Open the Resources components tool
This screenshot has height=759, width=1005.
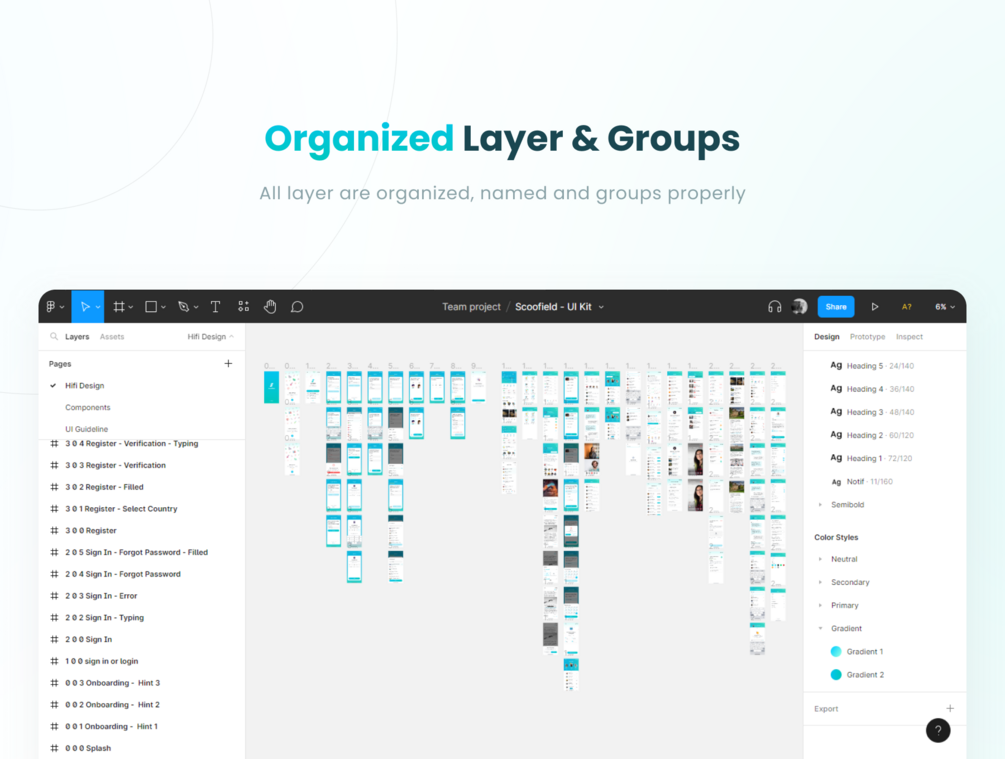pos(244,306)
